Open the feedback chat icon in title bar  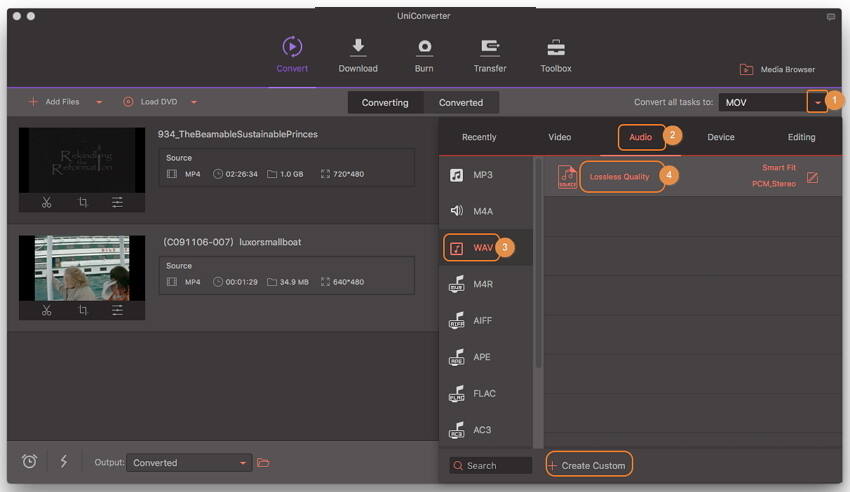(x=830, y=17)
